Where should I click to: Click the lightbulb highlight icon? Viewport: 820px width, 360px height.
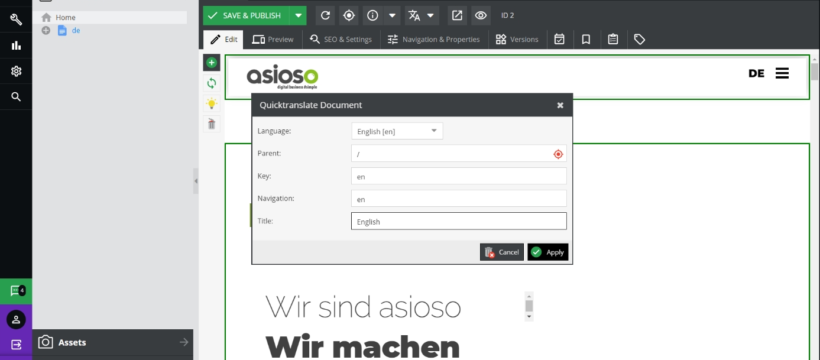[211, 104]
